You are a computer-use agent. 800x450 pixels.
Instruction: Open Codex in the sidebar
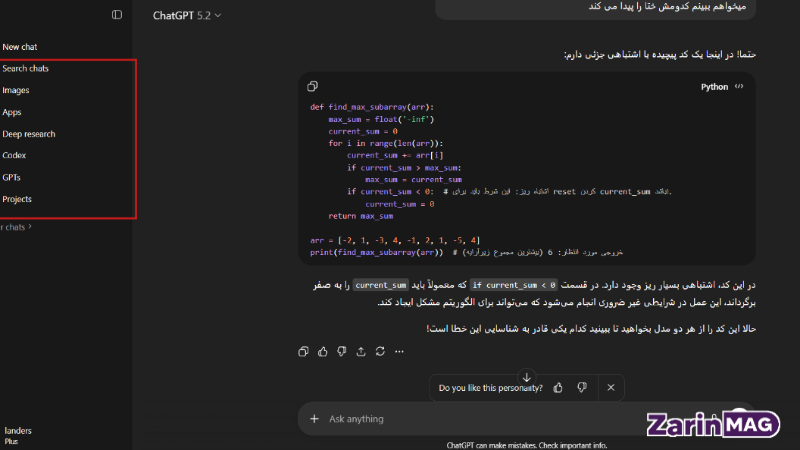(x=14, y=155)
